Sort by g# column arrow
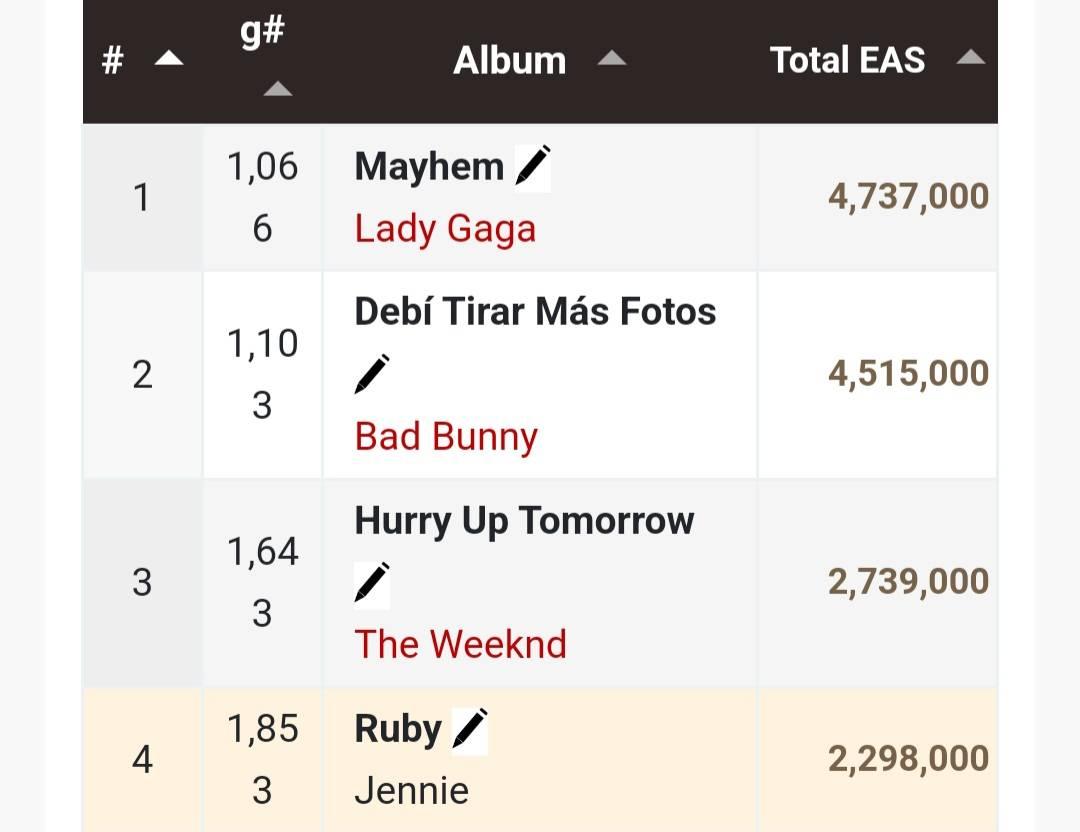The image size is (1080, 832). click(x=277, y=90)
